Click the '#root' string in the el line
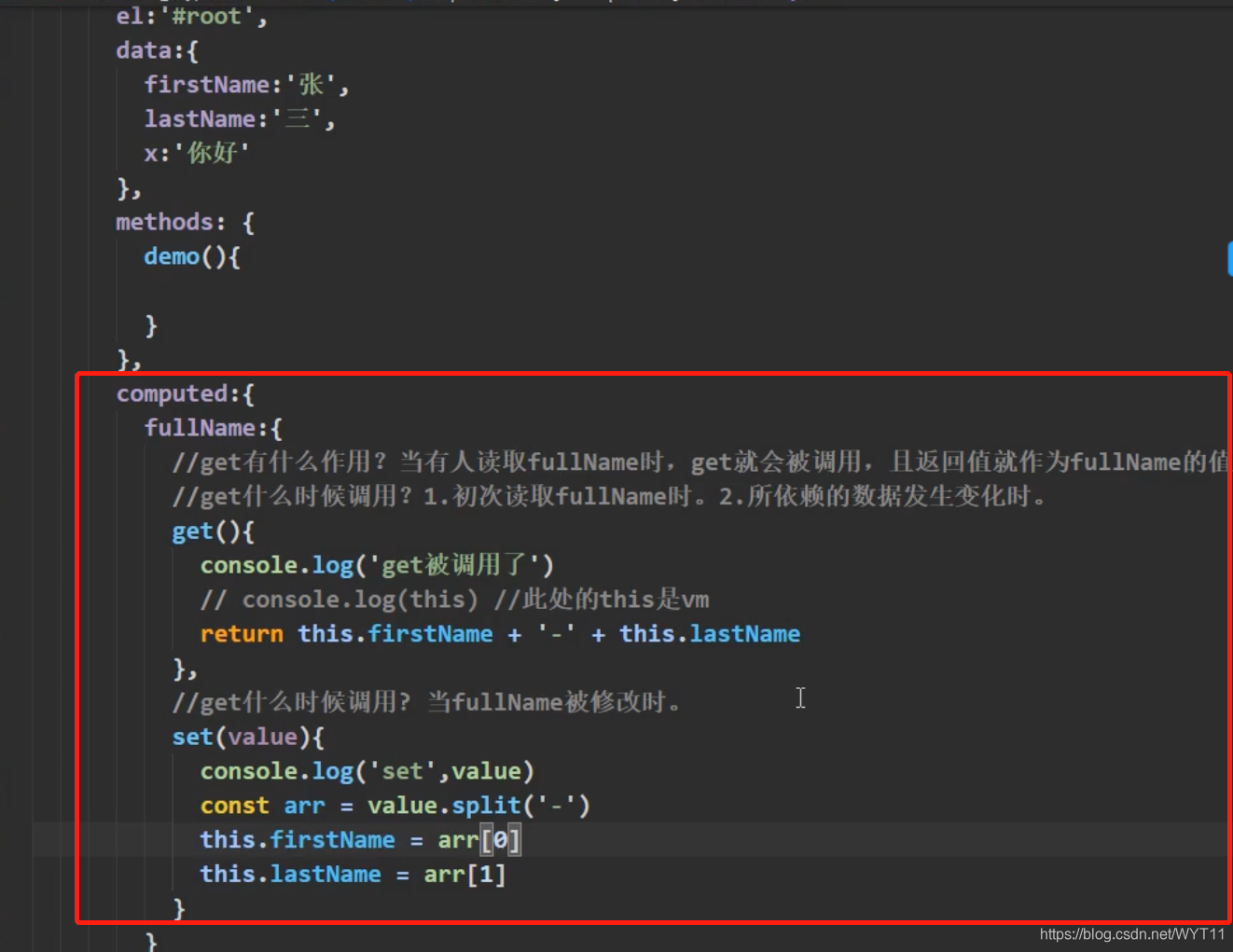Viewport: 1233px width, 952px height. 208,16
